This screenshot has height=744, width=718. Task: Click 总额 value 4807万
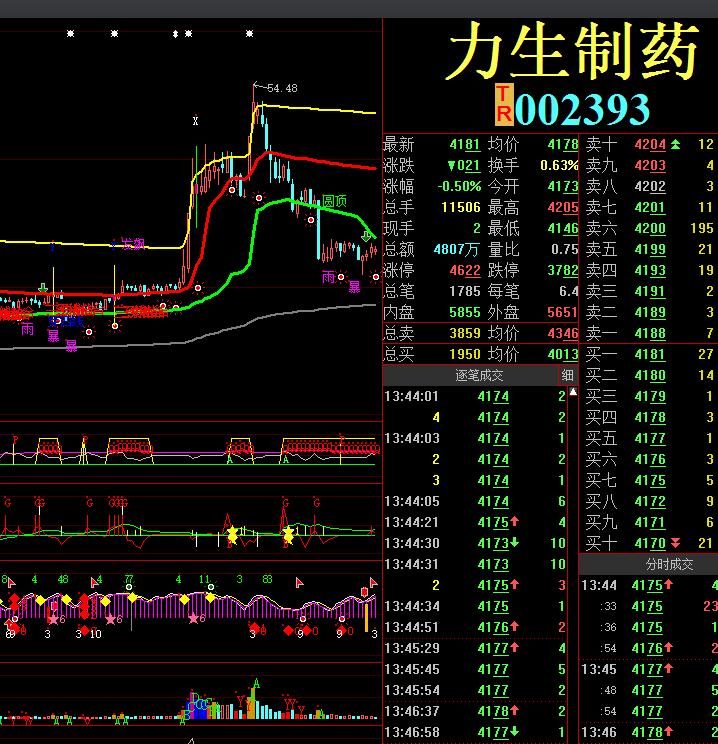pyautogui.click(x=457, y=250)
